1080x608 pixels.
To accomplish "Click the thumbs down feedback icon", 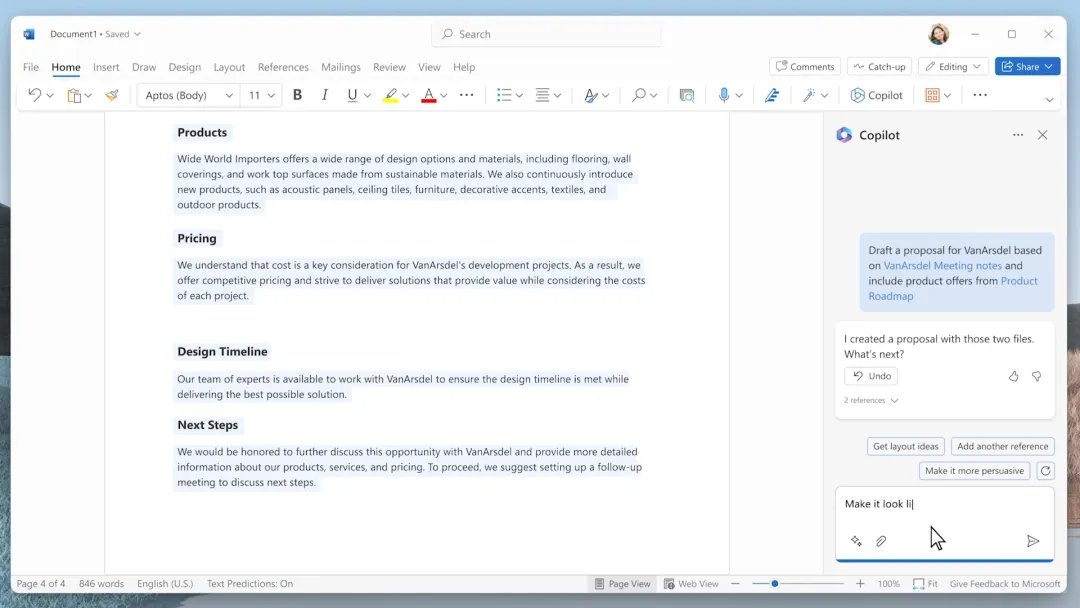I will coord(1036,376).
